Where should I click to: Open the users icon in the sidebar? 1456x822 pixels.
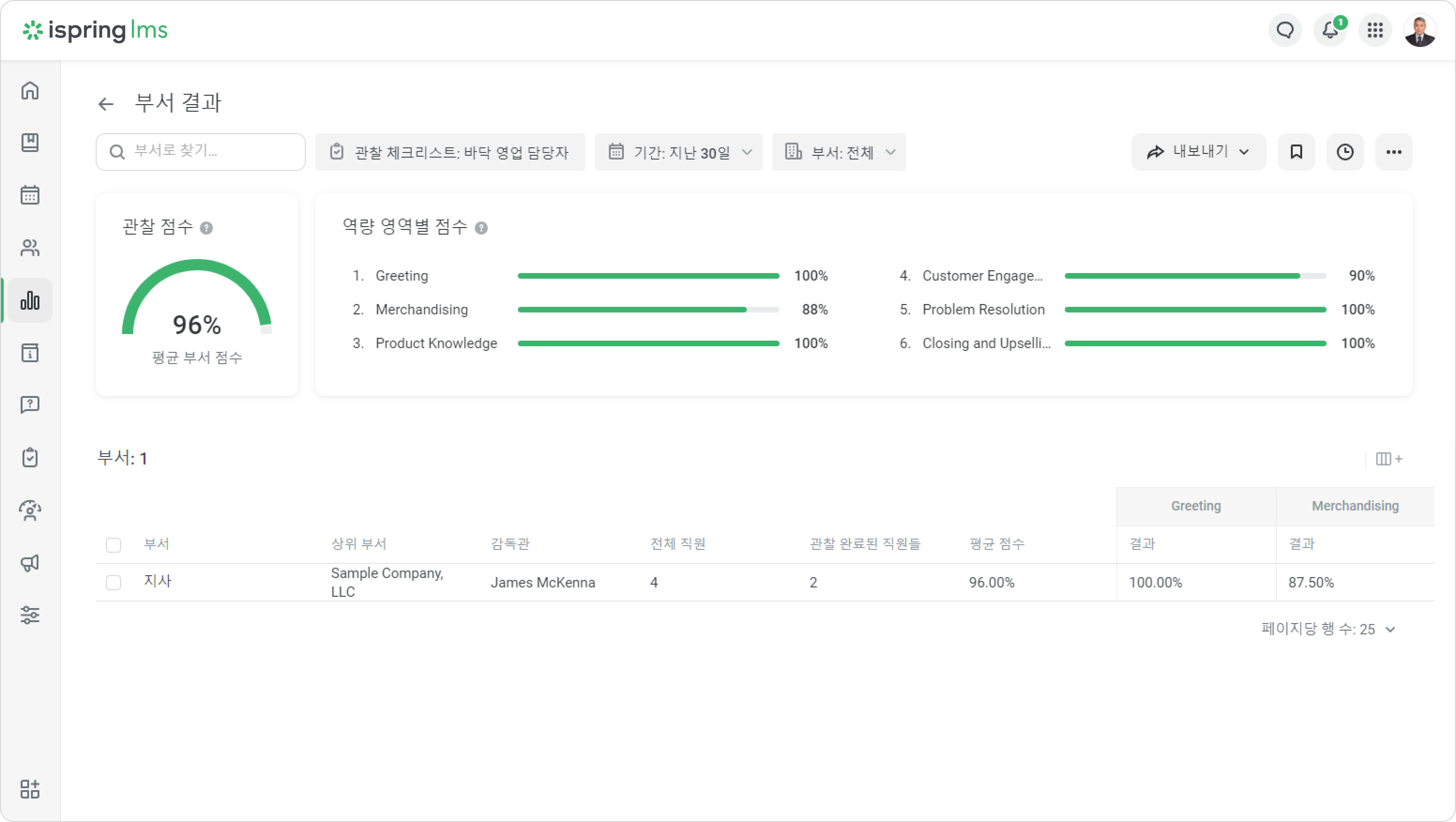pyautogui.click(x=30, y=248)
